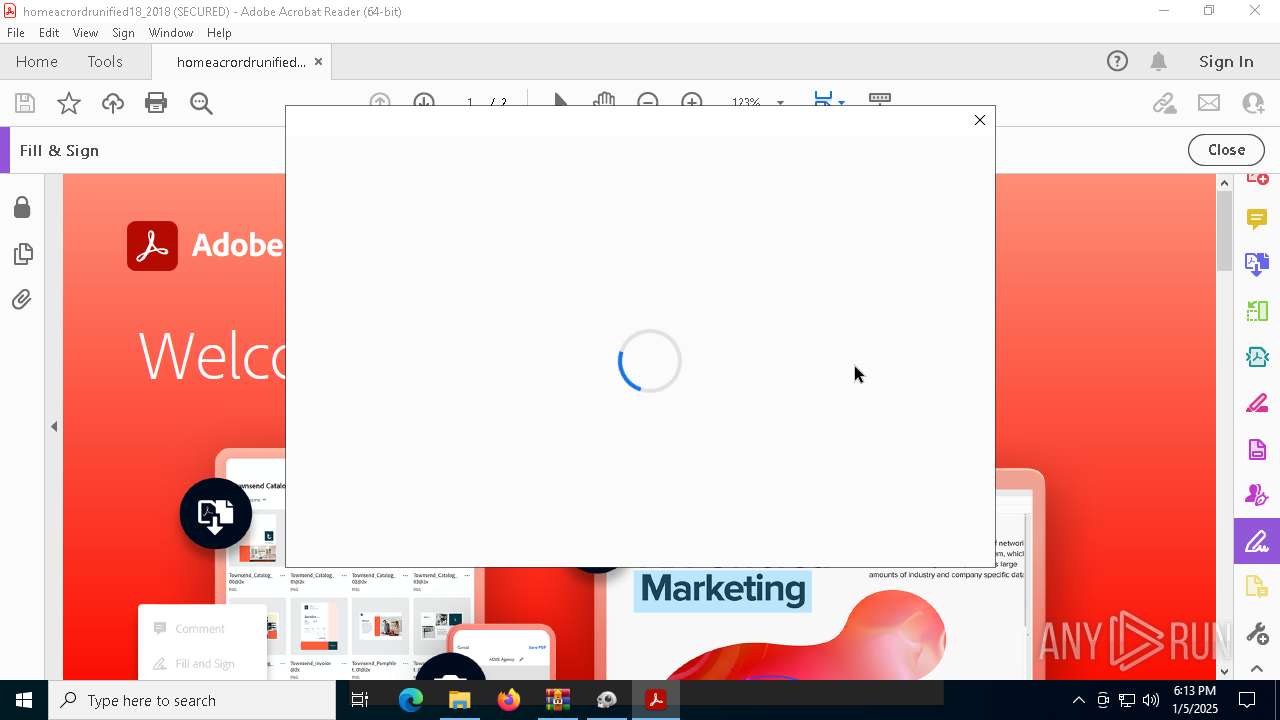1280x720 pixels.
Task: Show hidden system tray icons
Action: [x=1078, y=700]
